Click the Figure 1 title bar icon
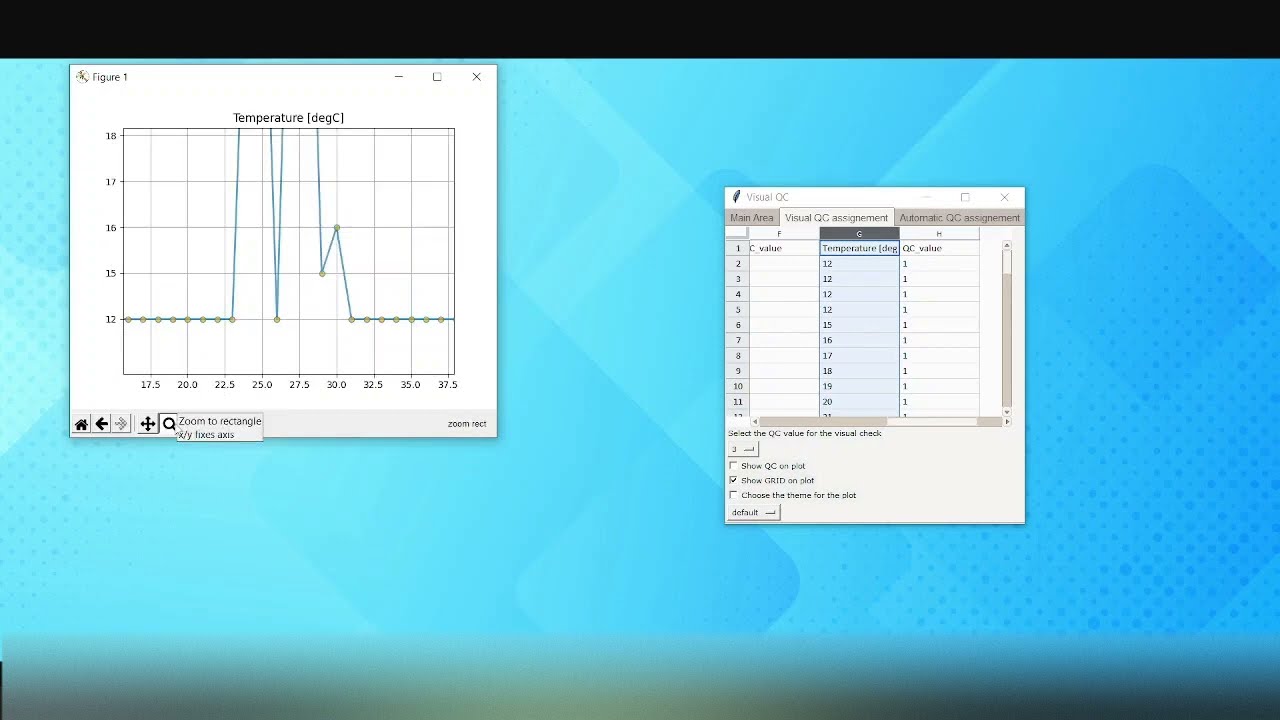1280x720 pixels. pyautogui.click(x=82, y=77)
